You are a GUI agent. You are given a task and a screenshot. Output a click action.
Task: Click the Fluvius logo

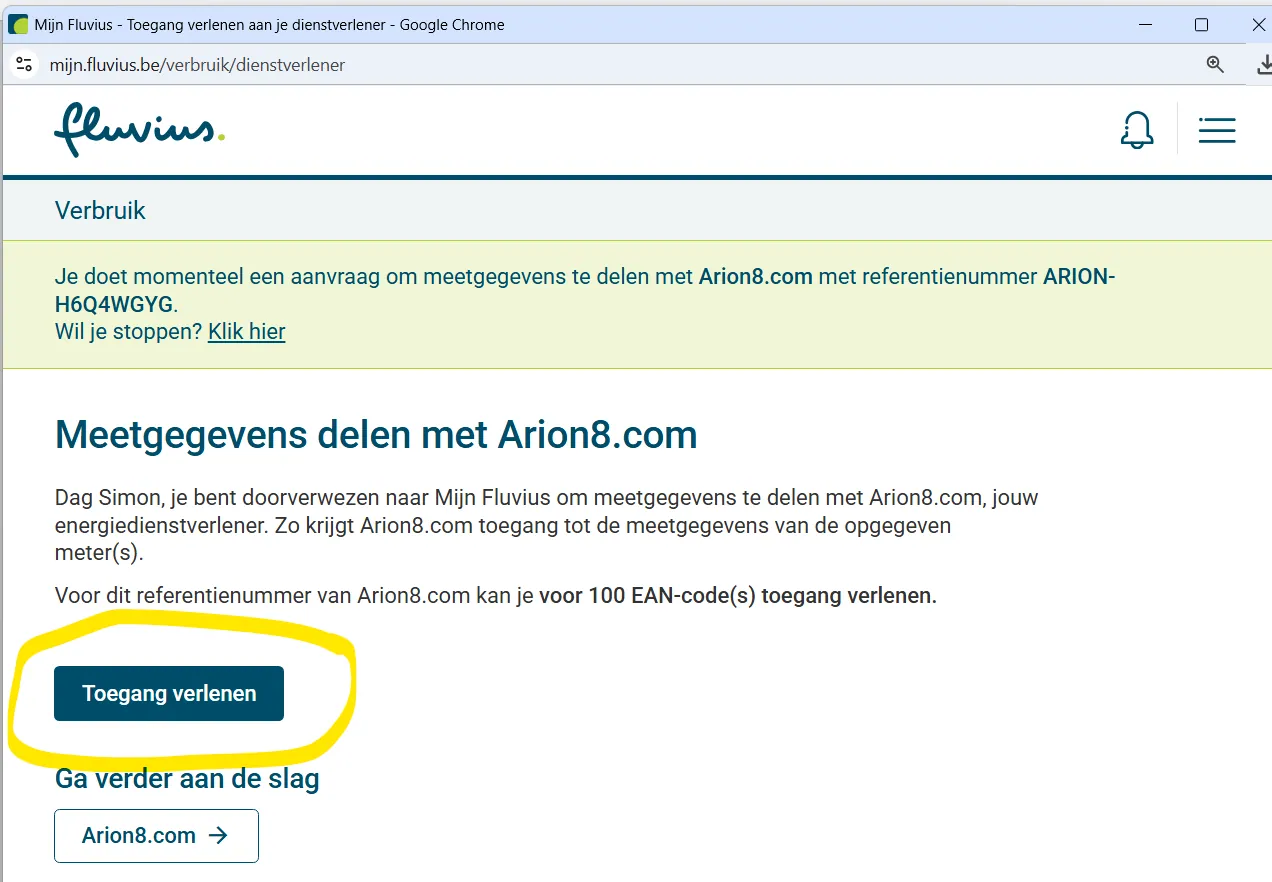139,130
